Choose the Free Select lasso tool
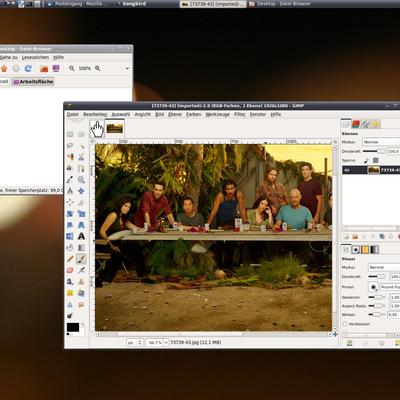Viewport: 400px width, 400px height. tap(70, 146)
